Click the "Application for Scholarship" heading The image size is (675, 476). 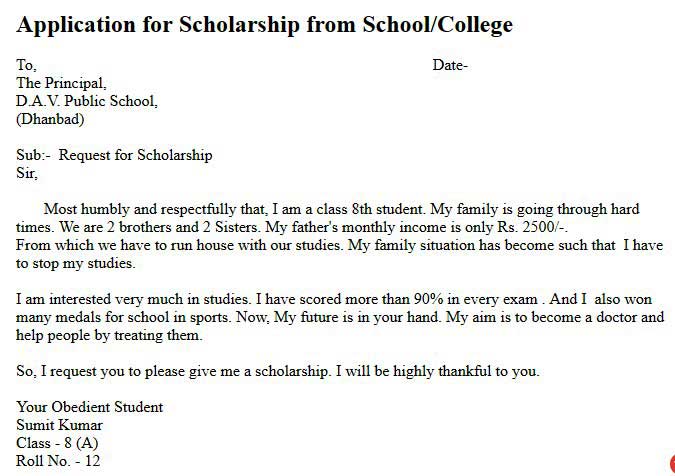coord(264,25)
